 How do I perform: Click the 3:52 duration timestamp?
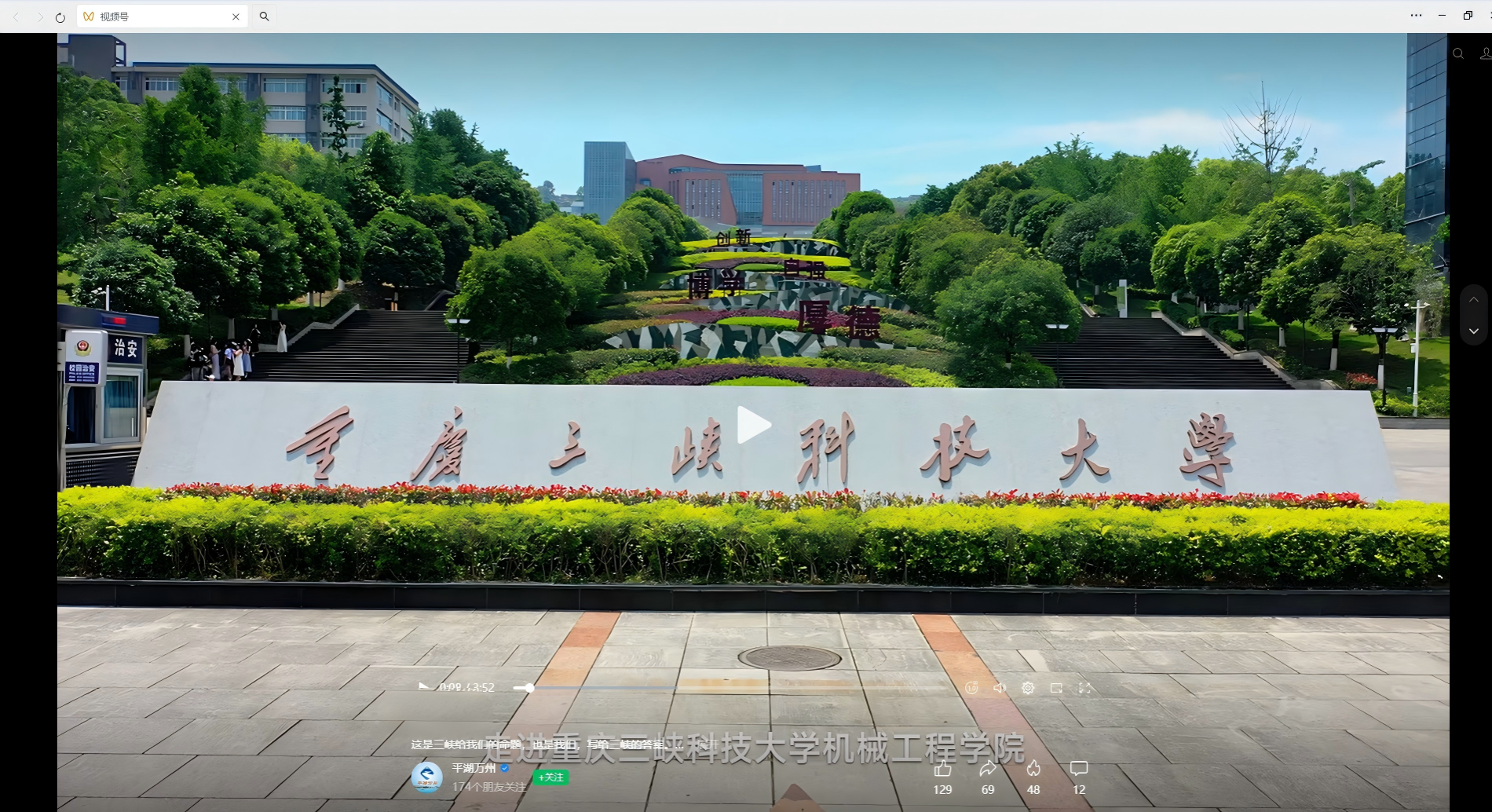481,687
